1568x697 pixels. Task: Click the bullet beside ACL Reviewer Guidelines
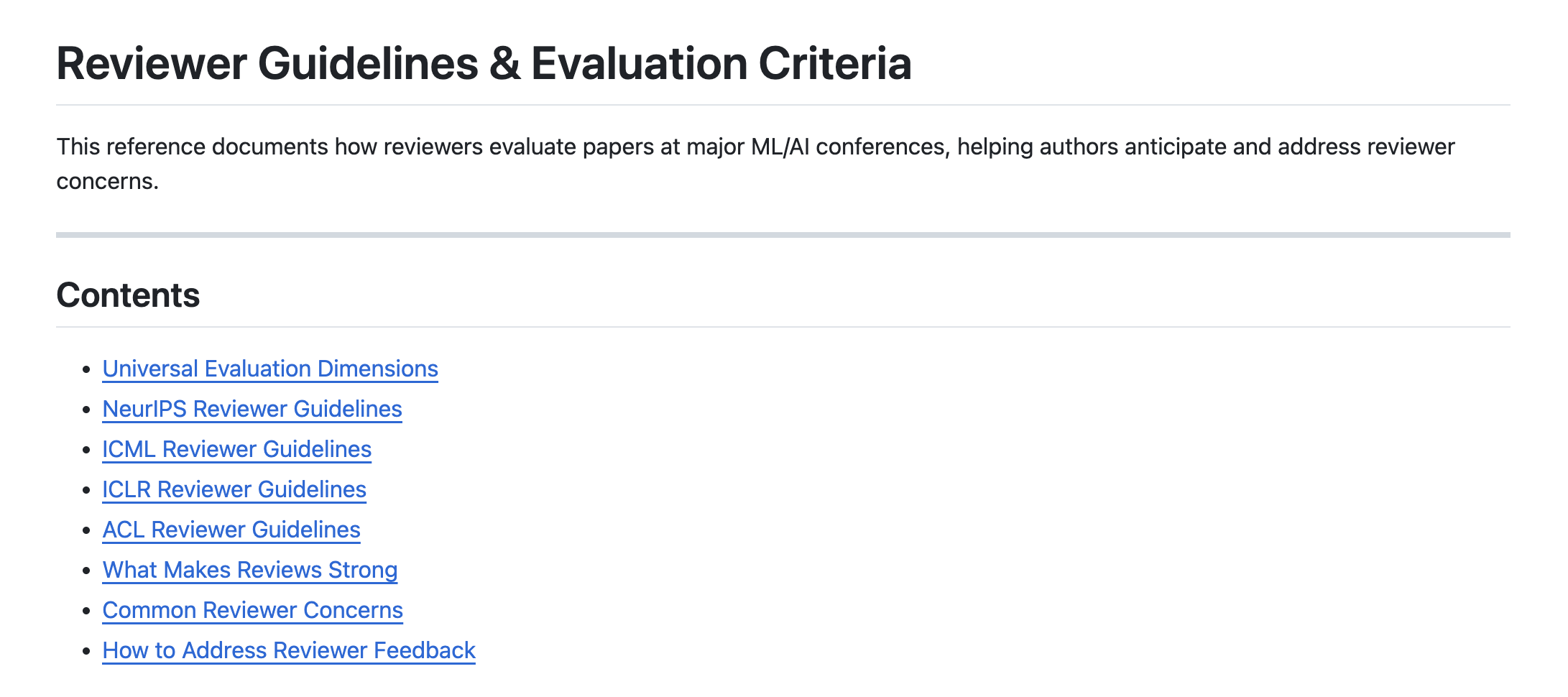click(87, 531)
